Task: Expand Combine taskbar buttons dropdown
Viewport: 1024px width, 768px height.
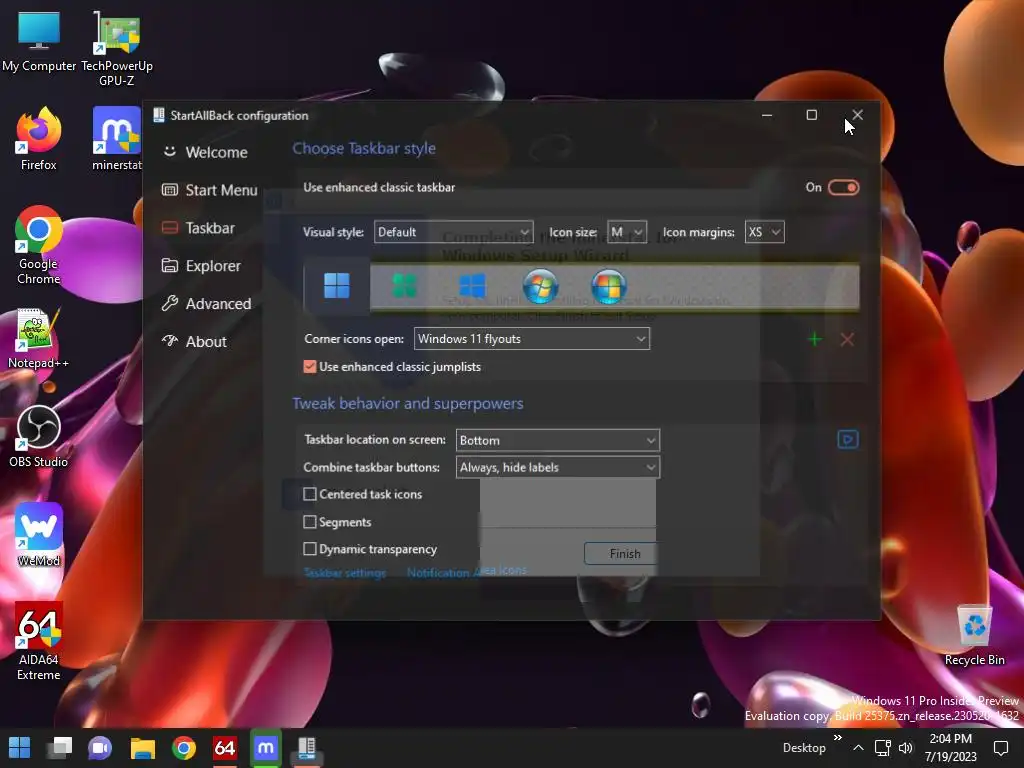Action: tap(558, 468)
